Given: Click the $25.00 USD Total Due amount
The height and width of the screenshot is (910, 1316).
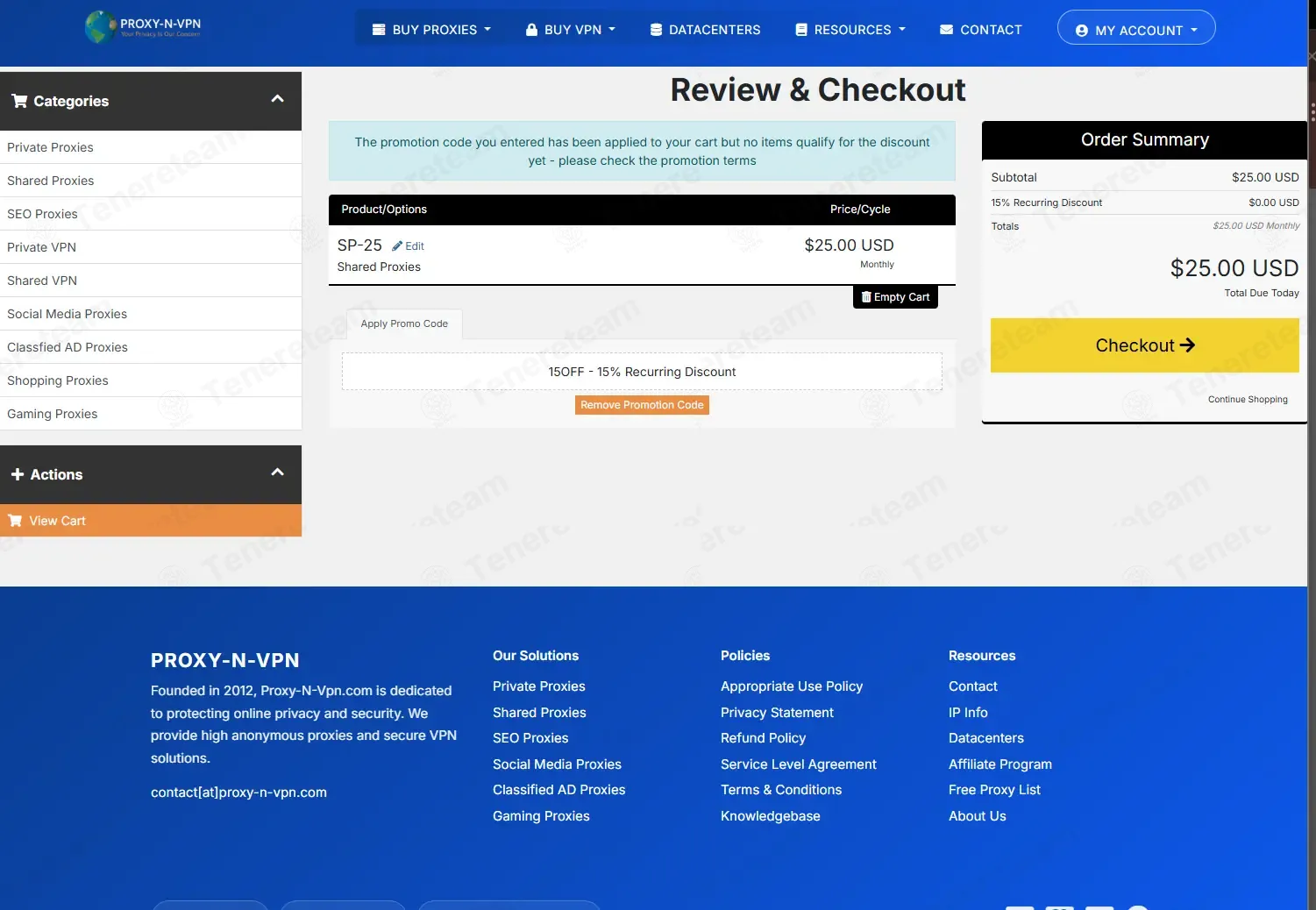Looking at the screenshot, I should point(1234,268).
